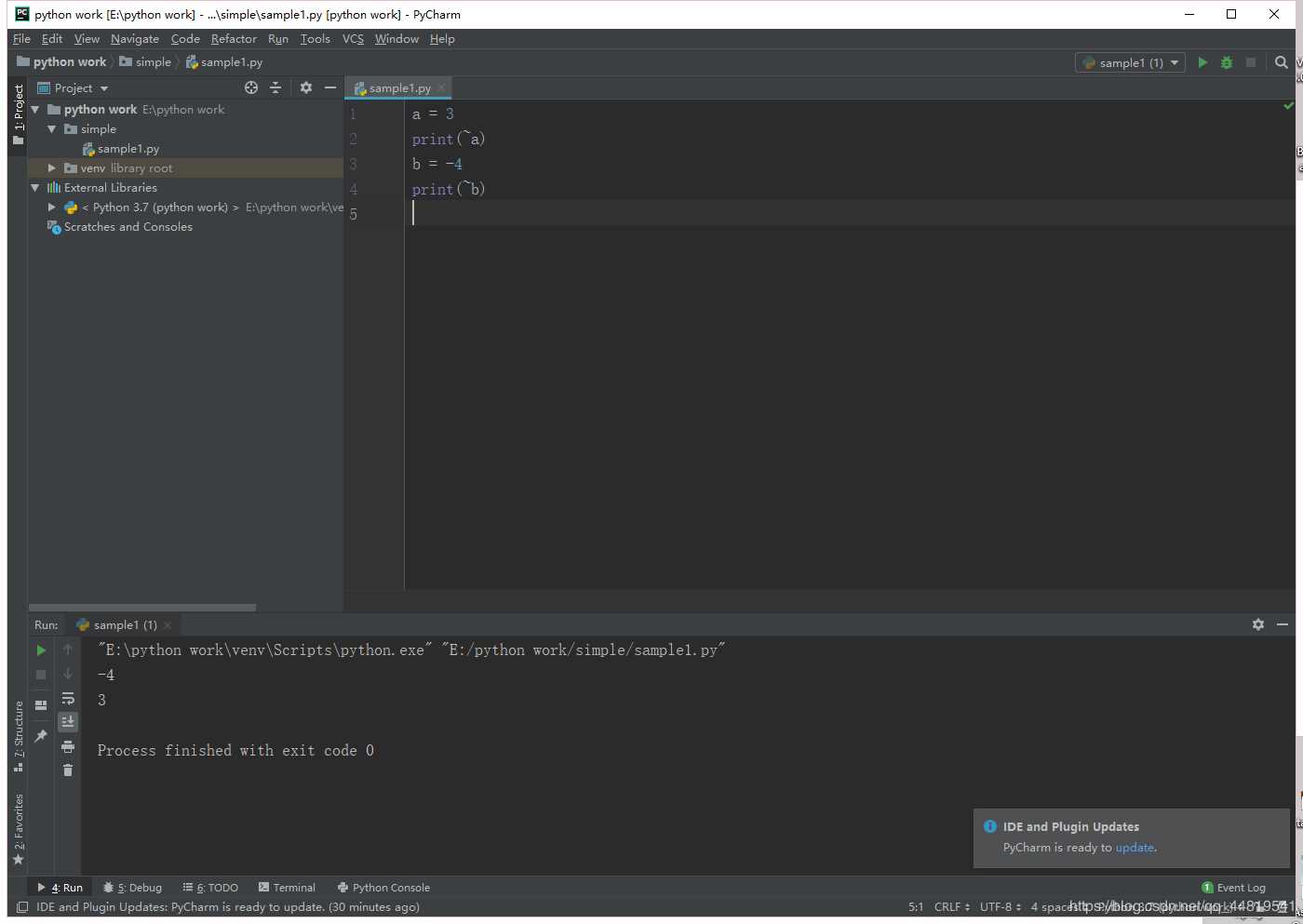Expand the venv library root folder
1303x924 pixels.
click(52, 168)
